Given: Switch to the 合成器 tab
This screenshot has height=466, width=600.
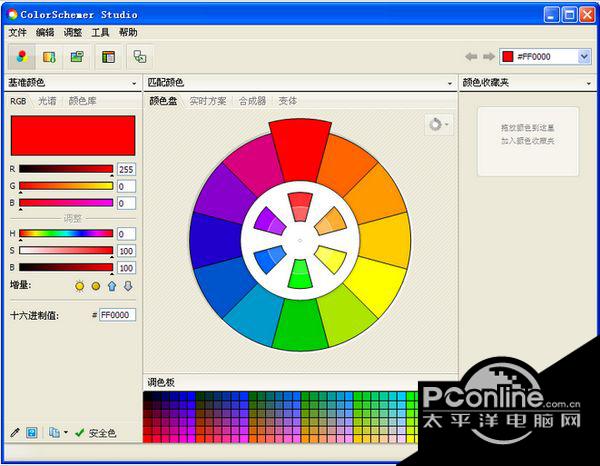Looking at the screenshot, I should (252, 101).
